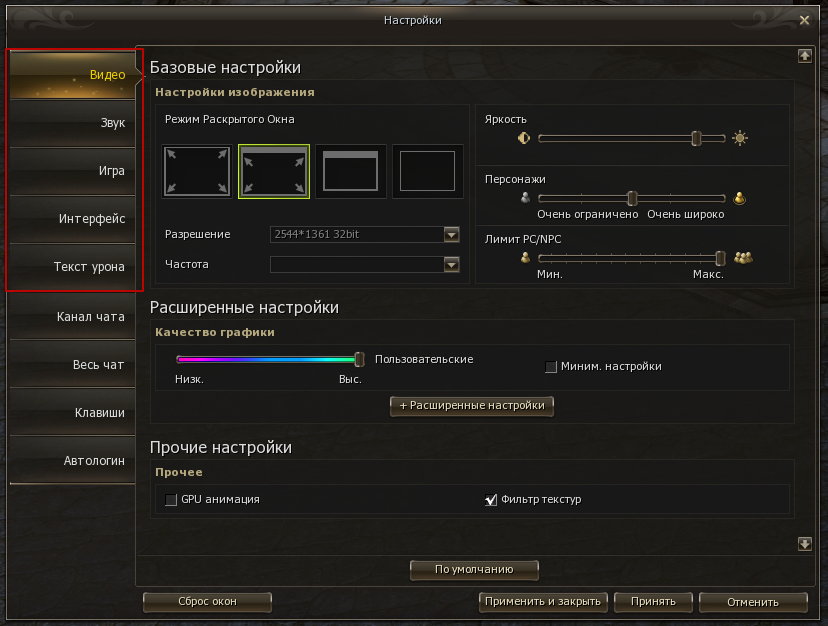Click the По умолчанию button
828x626 pixels.
(x=474, y=570)
